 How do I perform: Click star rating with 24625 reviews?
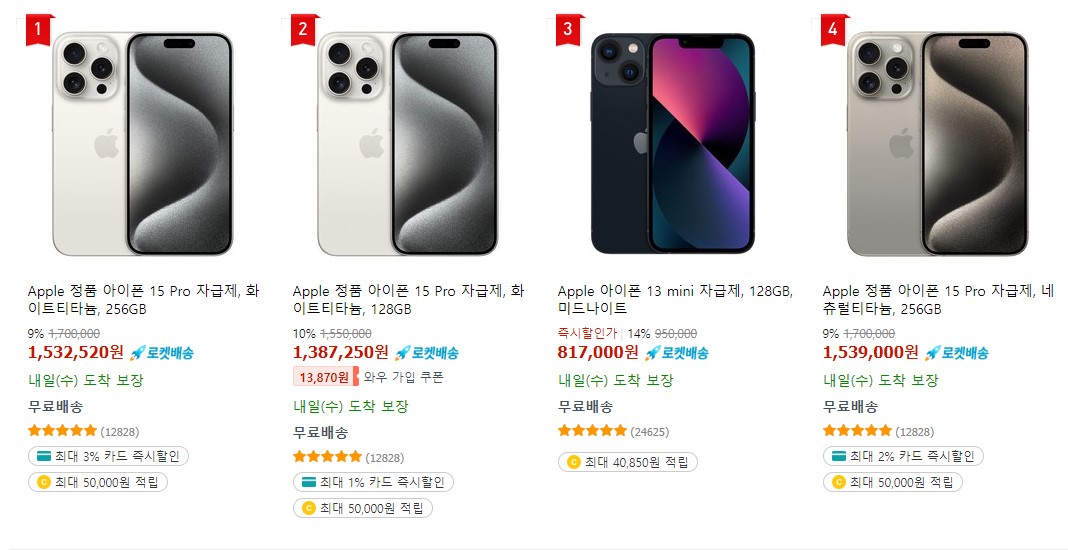point(592,431)
